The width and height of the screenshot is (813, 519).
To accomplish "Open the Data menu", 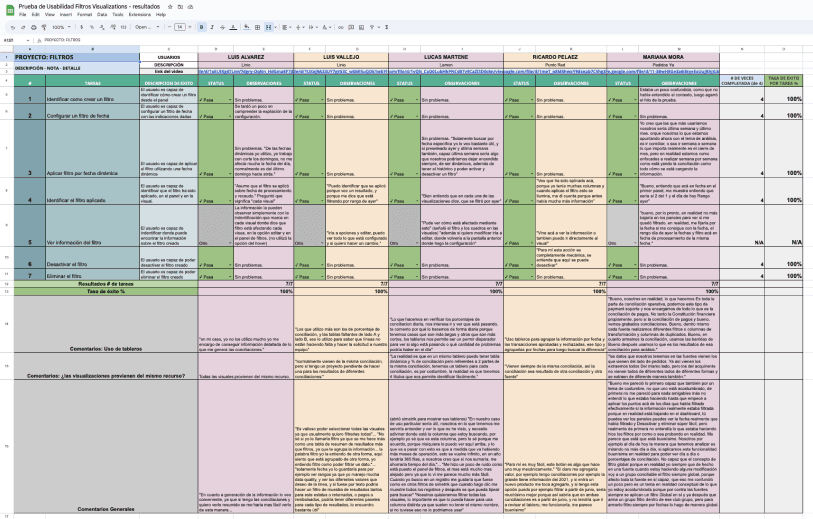I will 102,15.
